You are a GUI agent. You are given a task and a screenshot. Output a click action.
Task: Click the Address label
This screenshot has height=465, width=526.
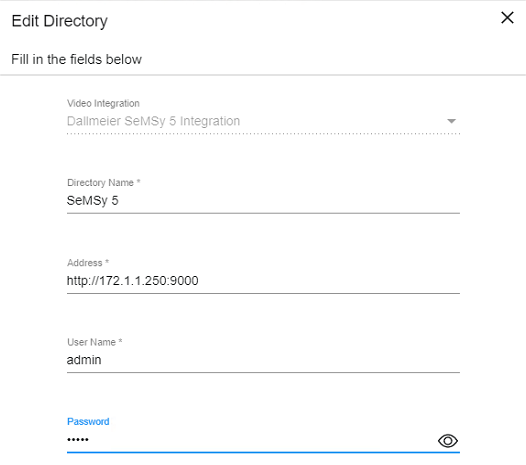point(88,262)
